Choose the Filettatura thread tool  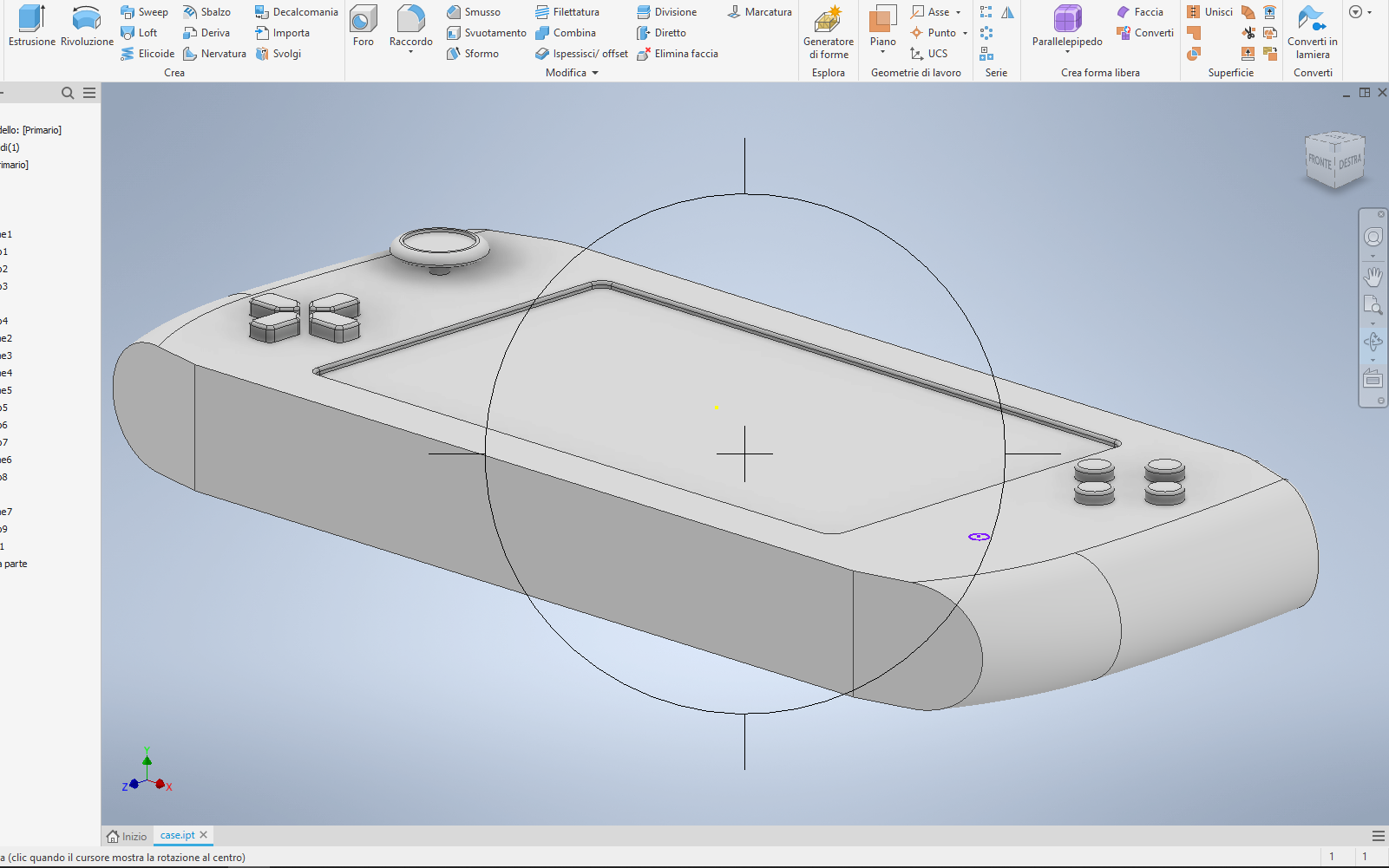pyautogui.click(x=567, y=12)
